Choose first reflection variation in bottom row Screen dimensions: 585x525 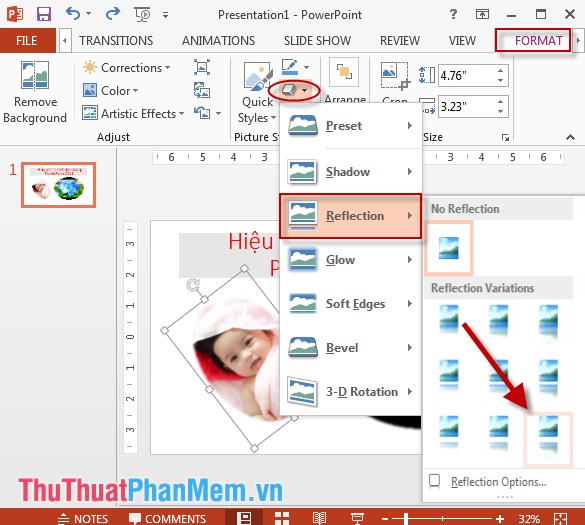pos(449,432)
